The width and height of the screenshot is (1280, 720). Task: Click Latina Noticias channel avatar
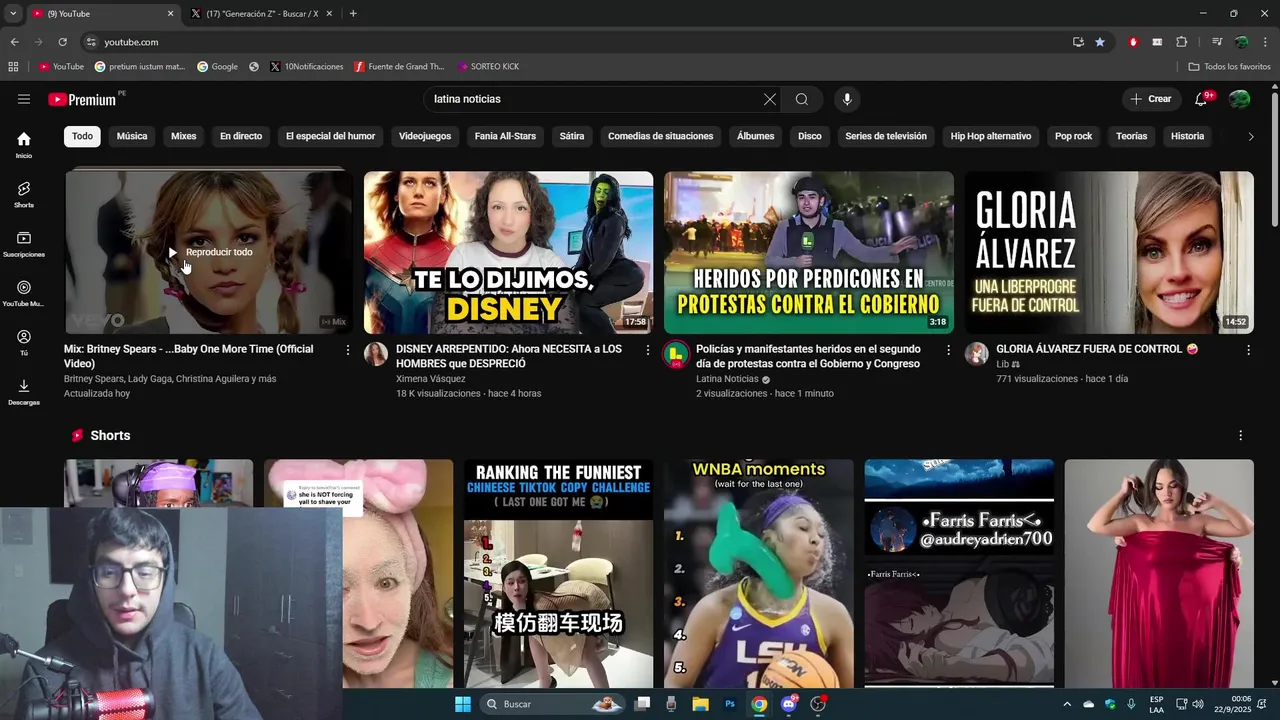(676, 354)
